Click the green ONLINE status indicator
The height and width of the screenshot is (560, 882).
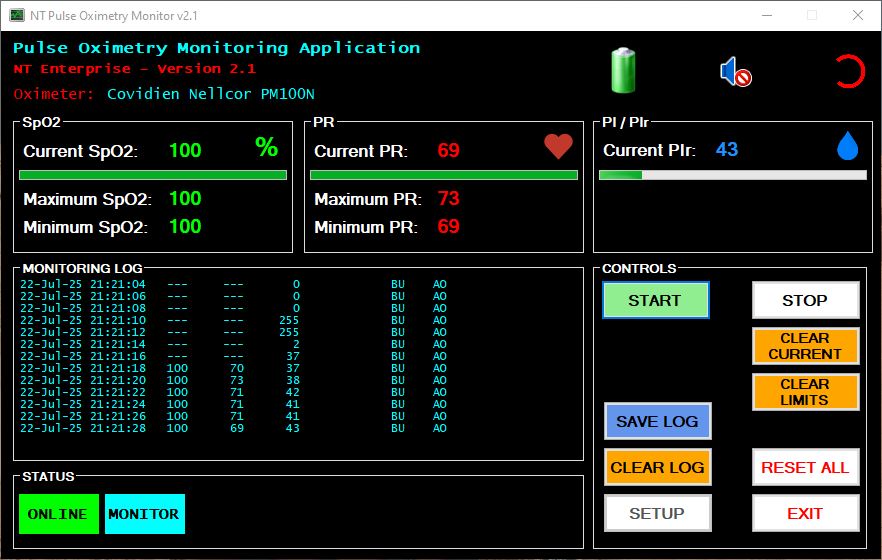[58, 514]
